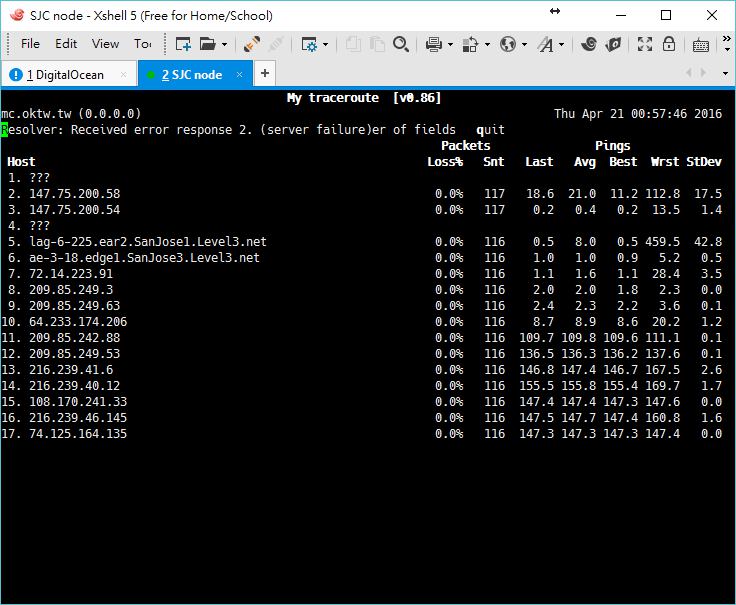736x605 pixels.
Task: Click the 74.125.164.135 host entry
Action: [78, 434]
